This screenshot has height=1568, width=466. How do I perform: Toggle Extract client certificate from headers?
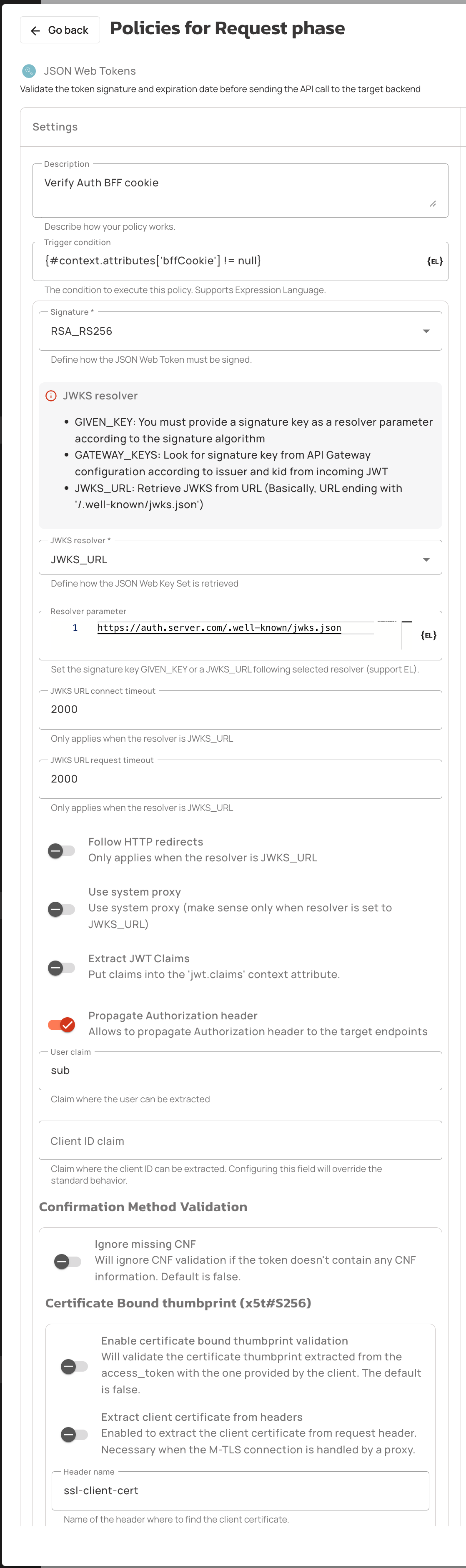pos(75,1434)
